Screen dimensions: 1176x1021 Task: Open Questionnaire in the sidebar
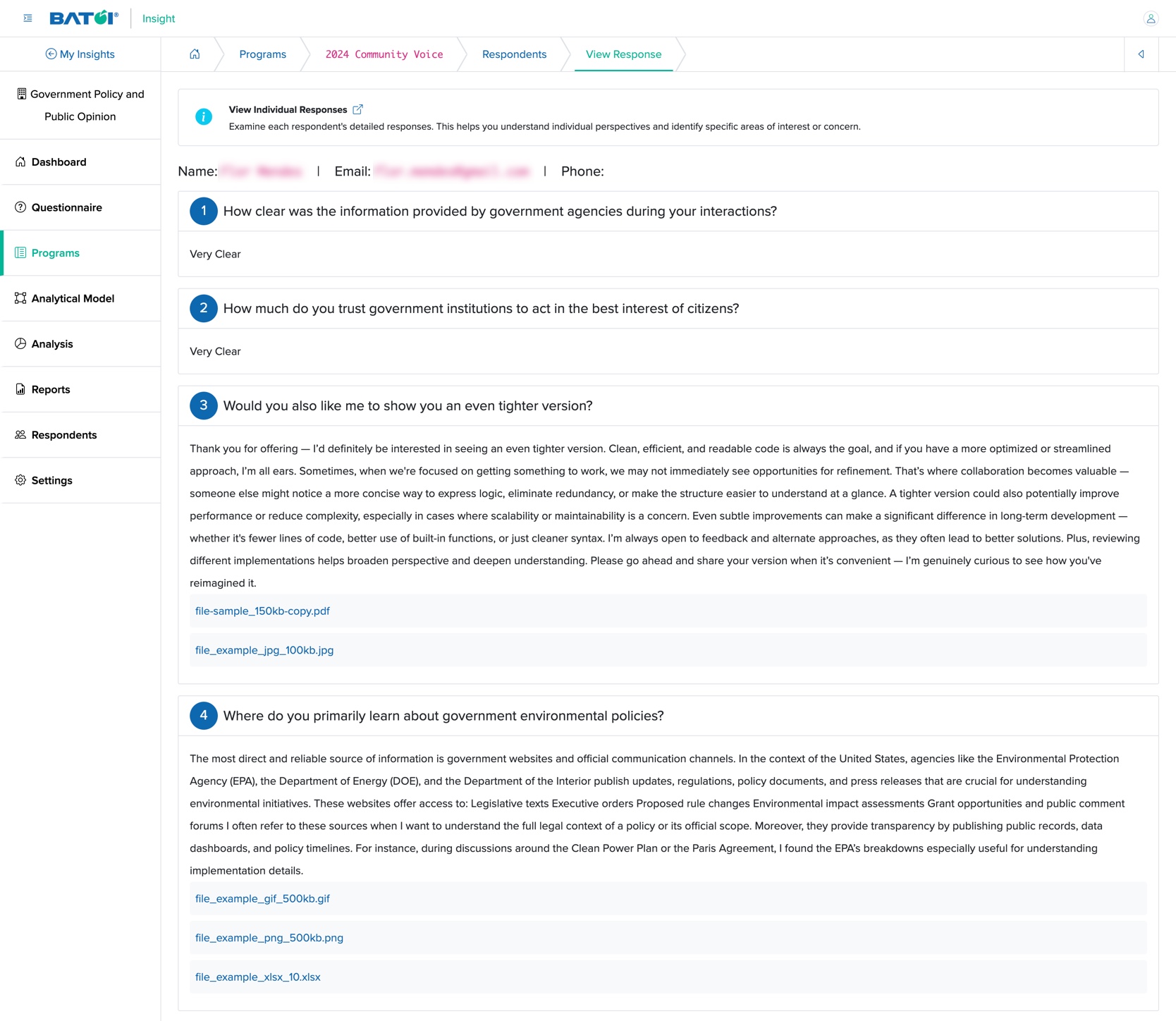(81, 207)
